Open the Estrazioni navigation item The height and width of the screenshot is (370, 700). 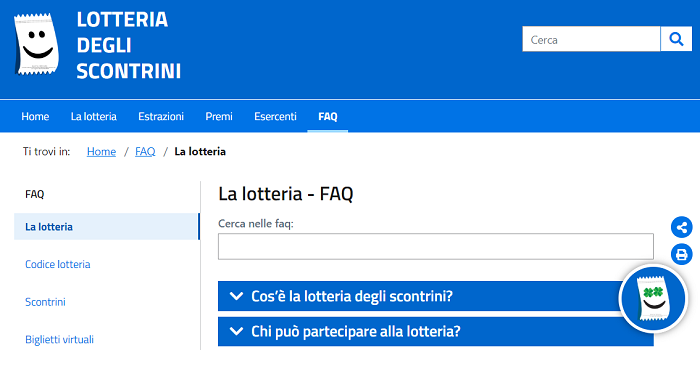click(161, 116)
